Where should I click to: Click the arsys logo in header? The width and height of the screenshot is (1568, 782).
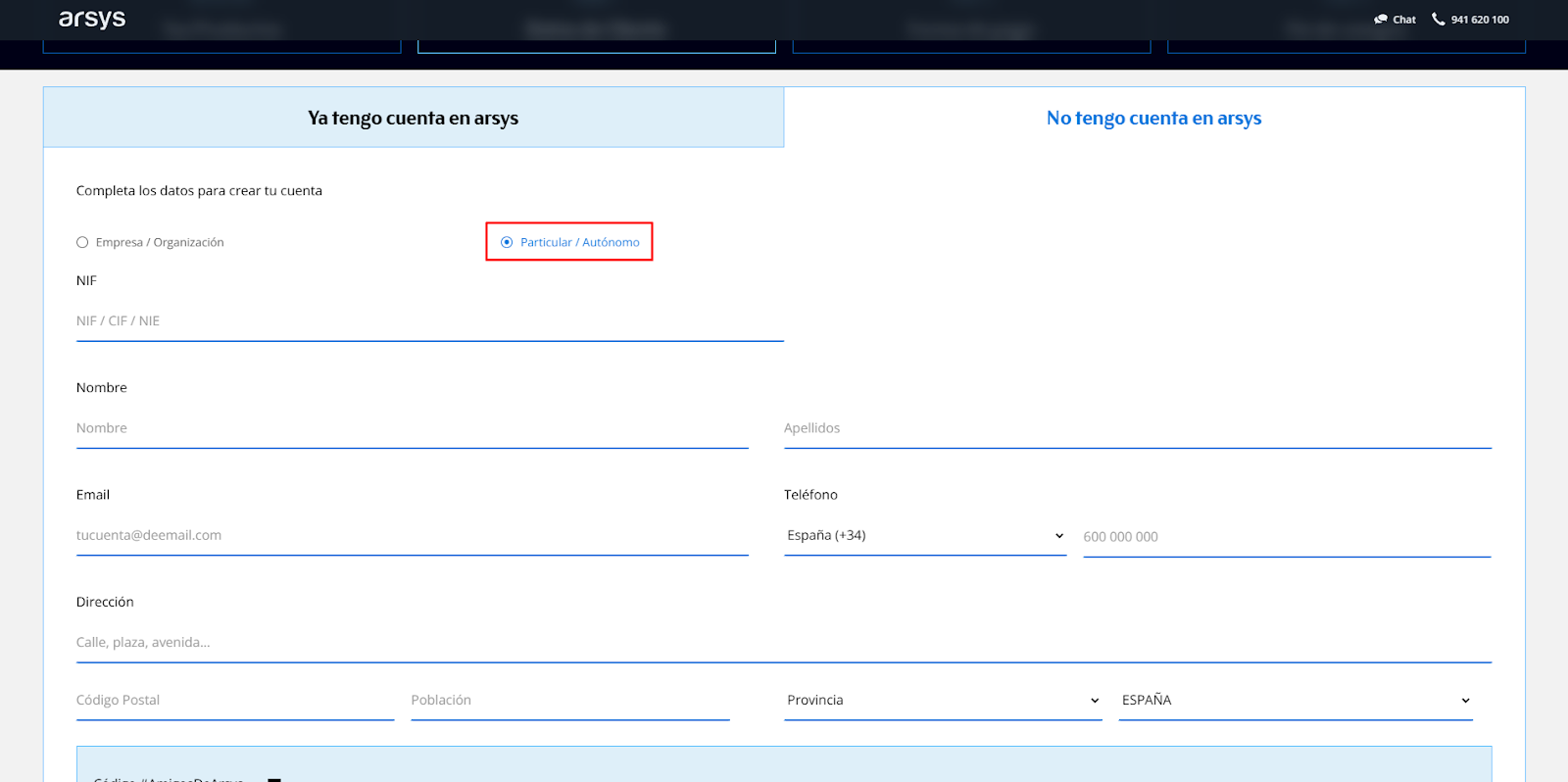[92, 20]
